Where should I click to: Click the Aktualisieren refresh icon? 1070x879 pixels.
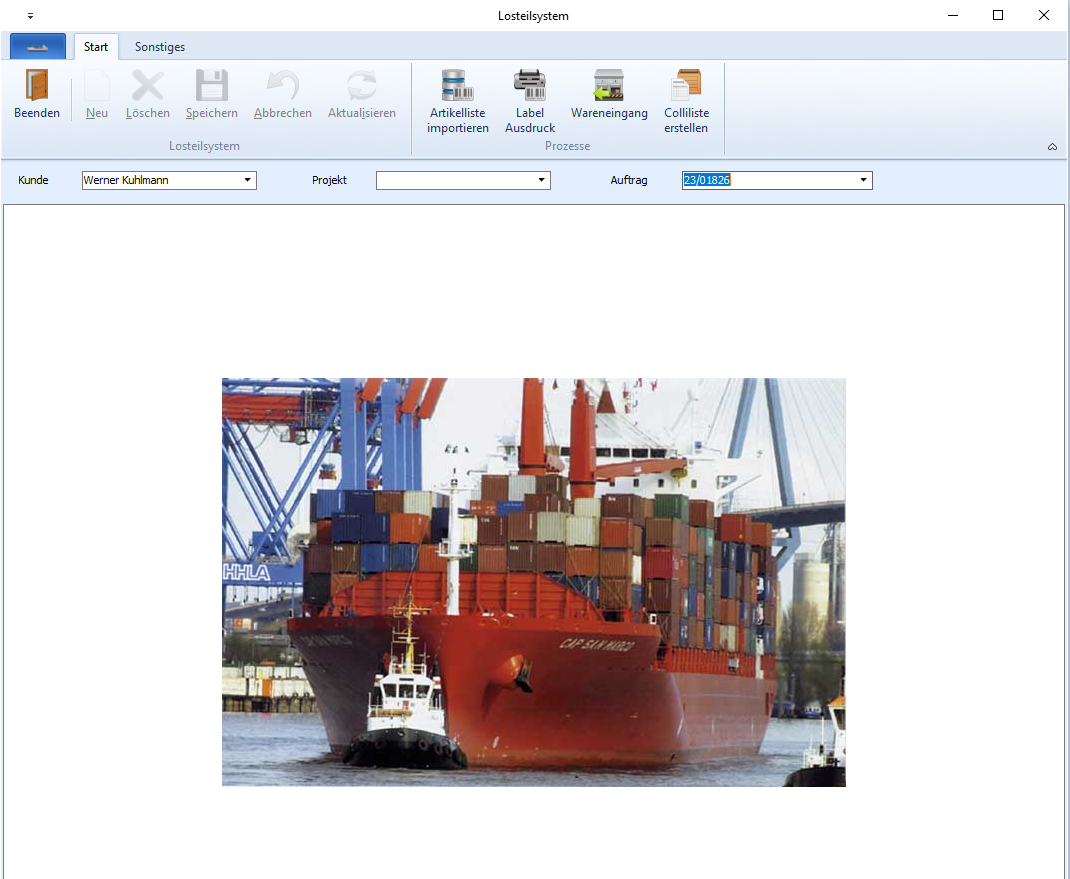click(x=362, y=85)
